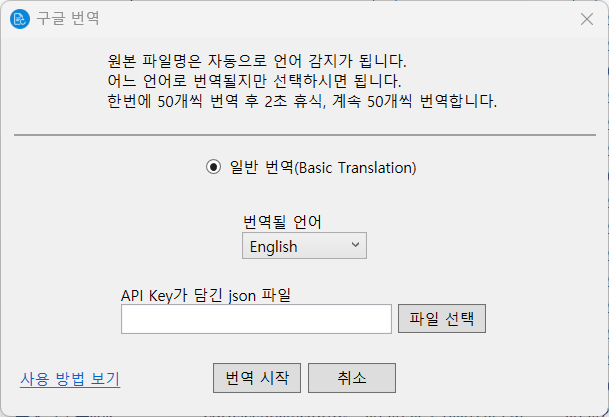Focus the API Key json file path field
This screenshot has height=417, width=609.
pos(256,319)
